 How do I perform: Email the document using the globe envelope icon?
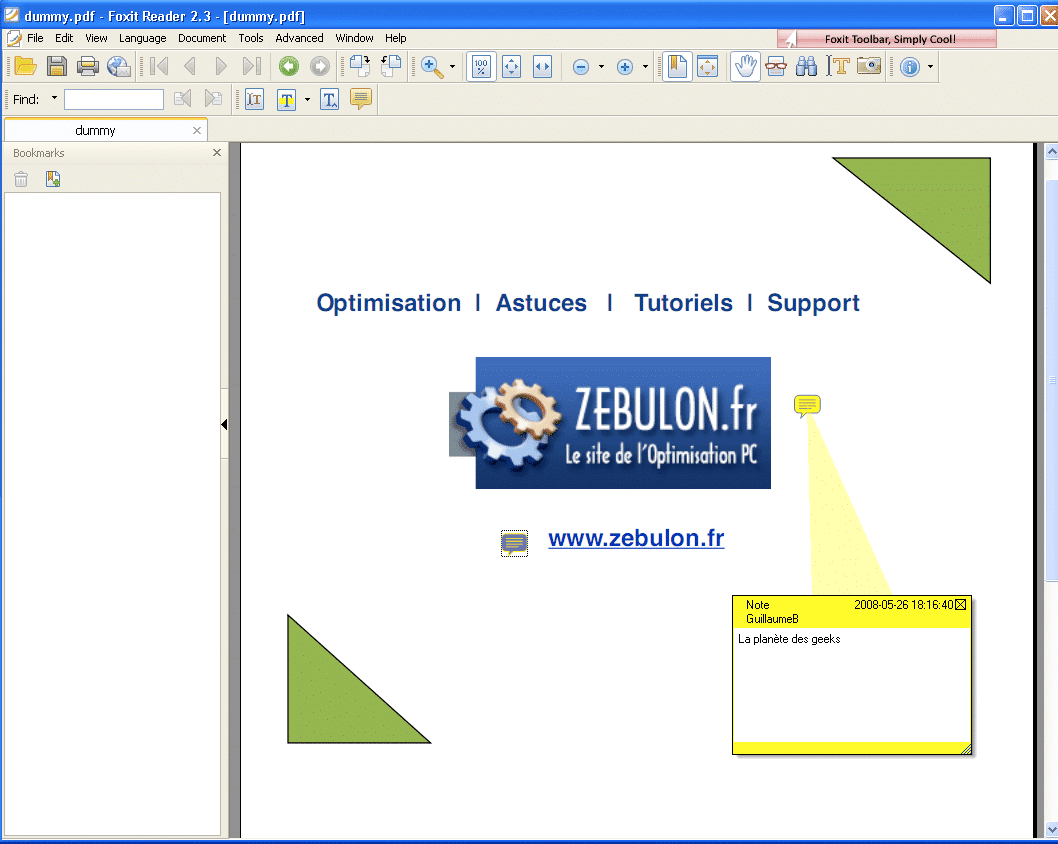pyautogui.click(x=119, y=66)
